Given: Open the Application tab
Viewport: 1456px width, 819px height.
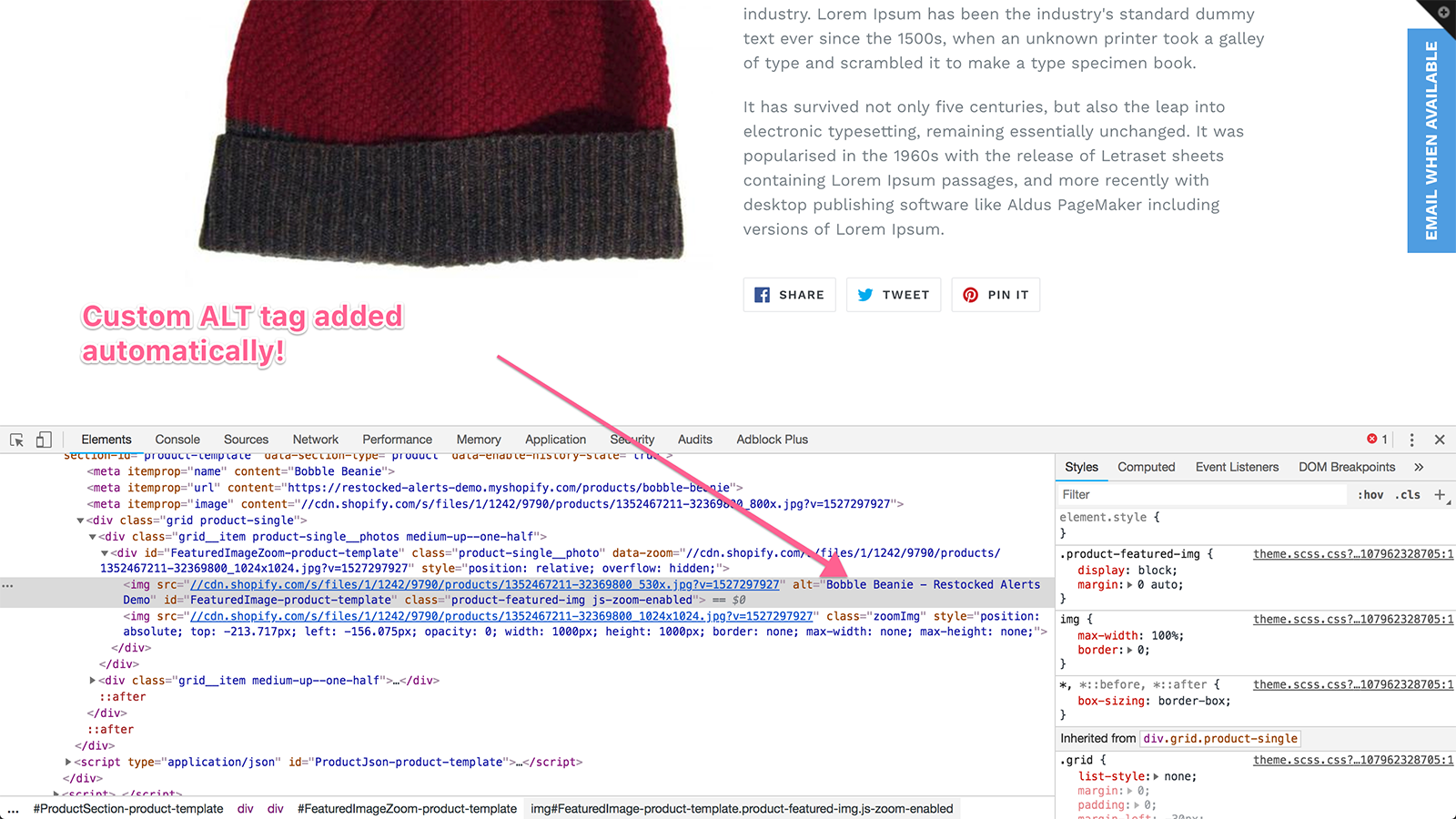Looking at the screenshot, I should pyautogui.click(x=555, y=440).
